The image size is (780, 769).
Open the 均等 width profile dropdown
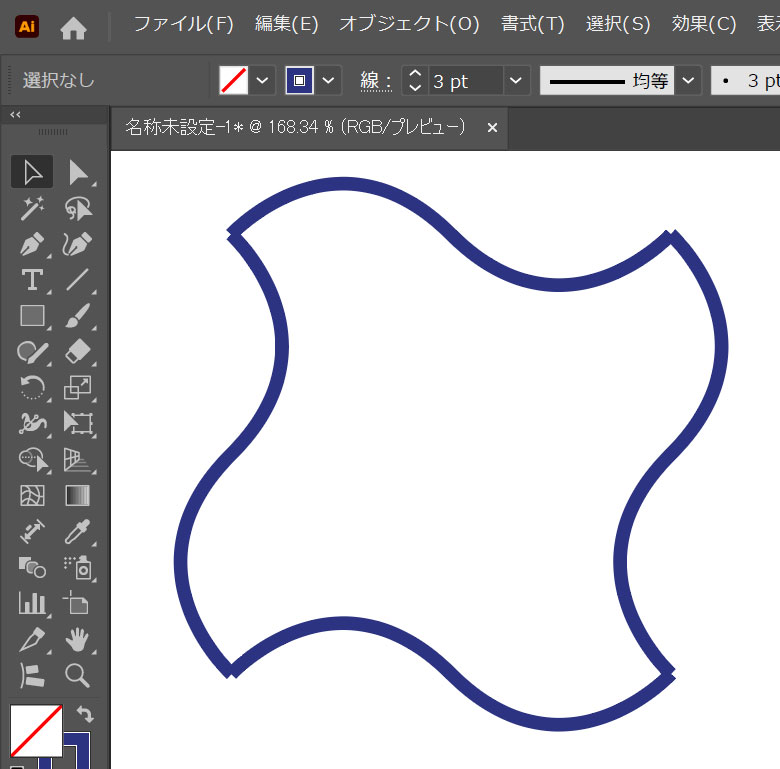[688, 80]
